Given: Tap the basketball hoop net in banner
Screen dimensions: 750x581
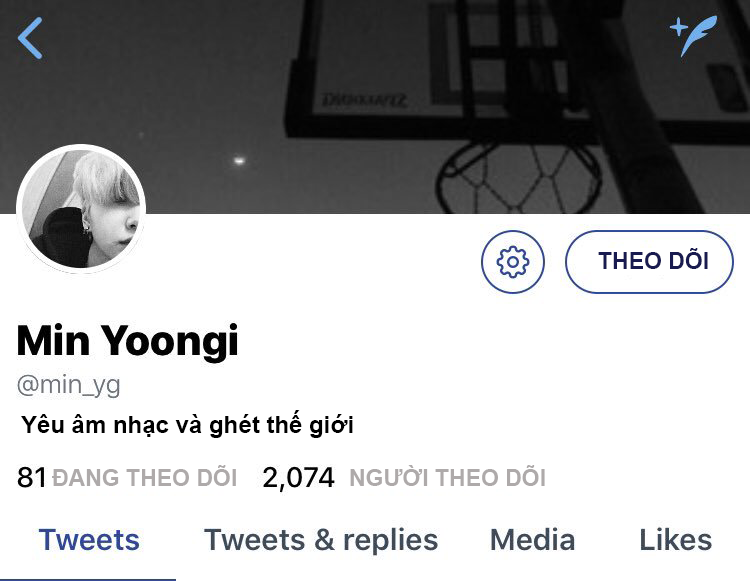Looking at the screenshot, I should pyautogui.click(x=519, y=179).
